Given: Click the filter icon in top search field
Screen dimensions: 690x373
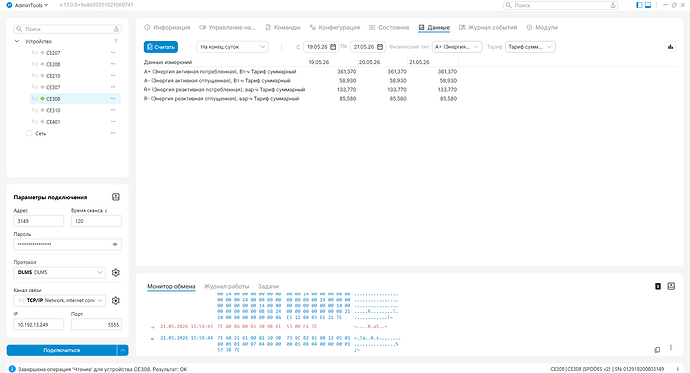Looking at the screenshot, I should tap(613, 5).
